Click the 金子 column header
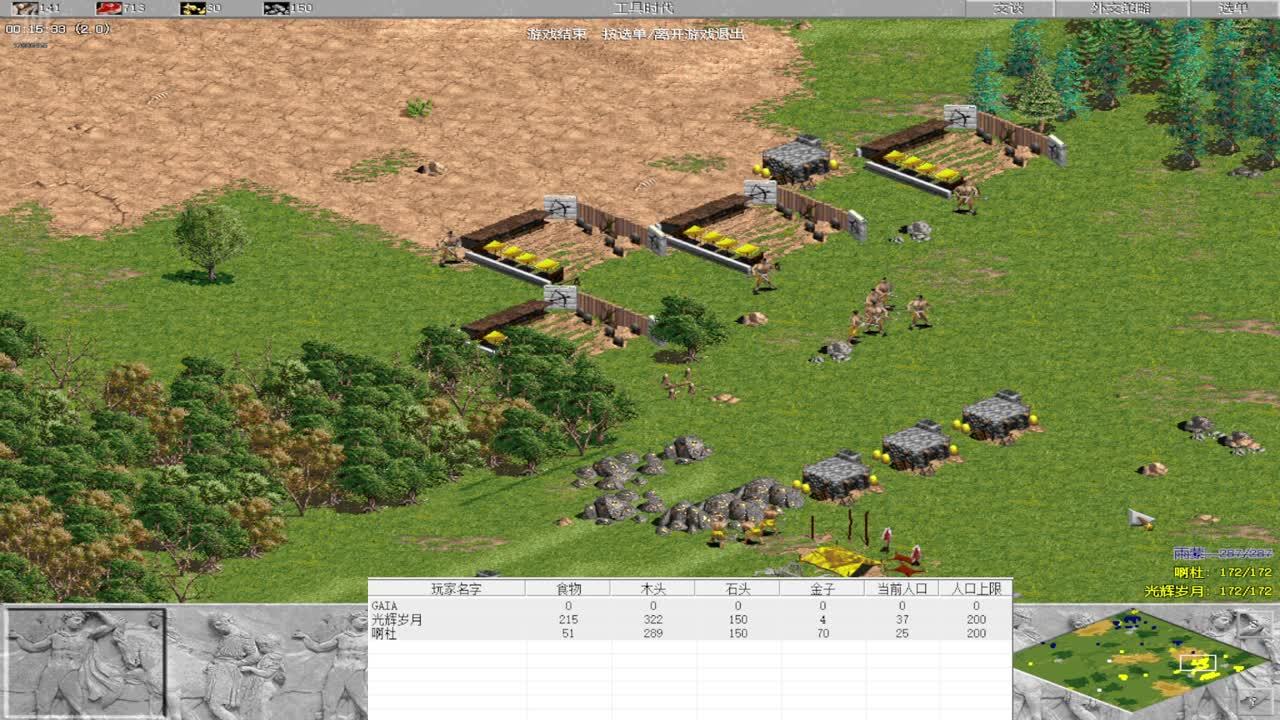1280x720 pixels. coord(822,589)
